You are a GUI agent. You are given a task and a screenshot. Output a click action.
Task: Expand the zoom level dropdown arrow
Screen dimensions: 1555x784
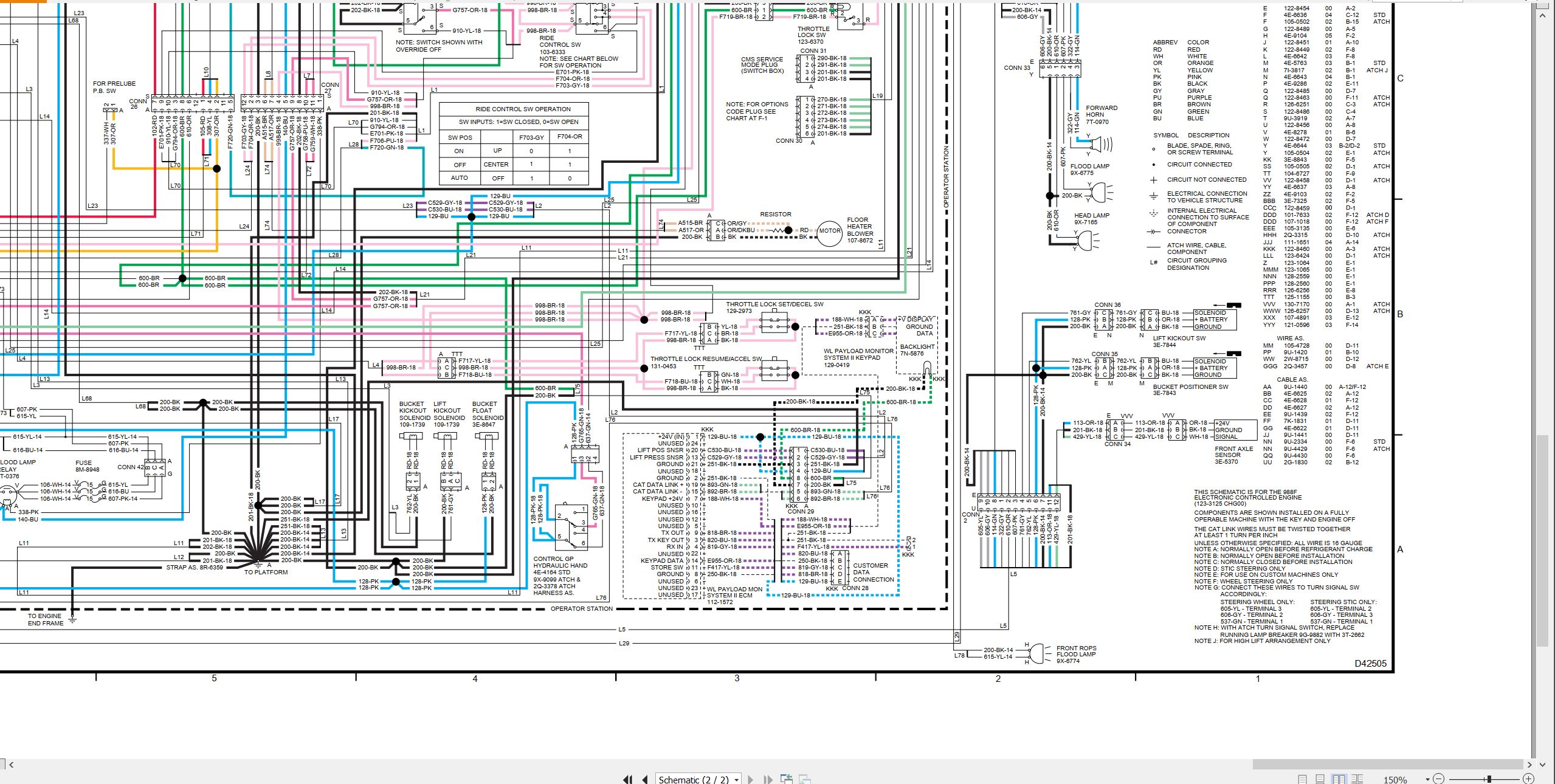pyautogui.click(x=1427, y=780)
